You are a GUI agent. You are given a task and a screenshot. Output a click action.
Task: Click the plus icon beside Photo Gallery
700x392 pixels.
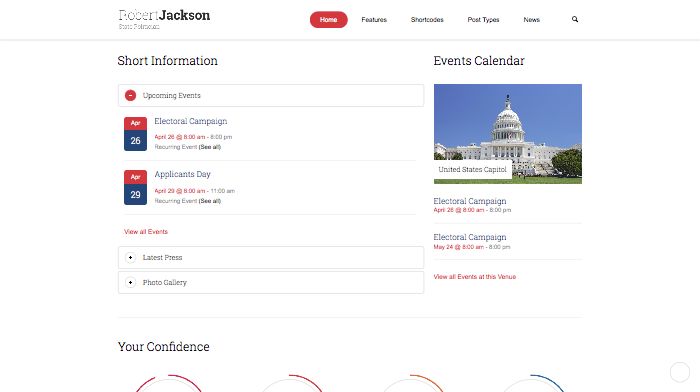[x=130, y=283]
